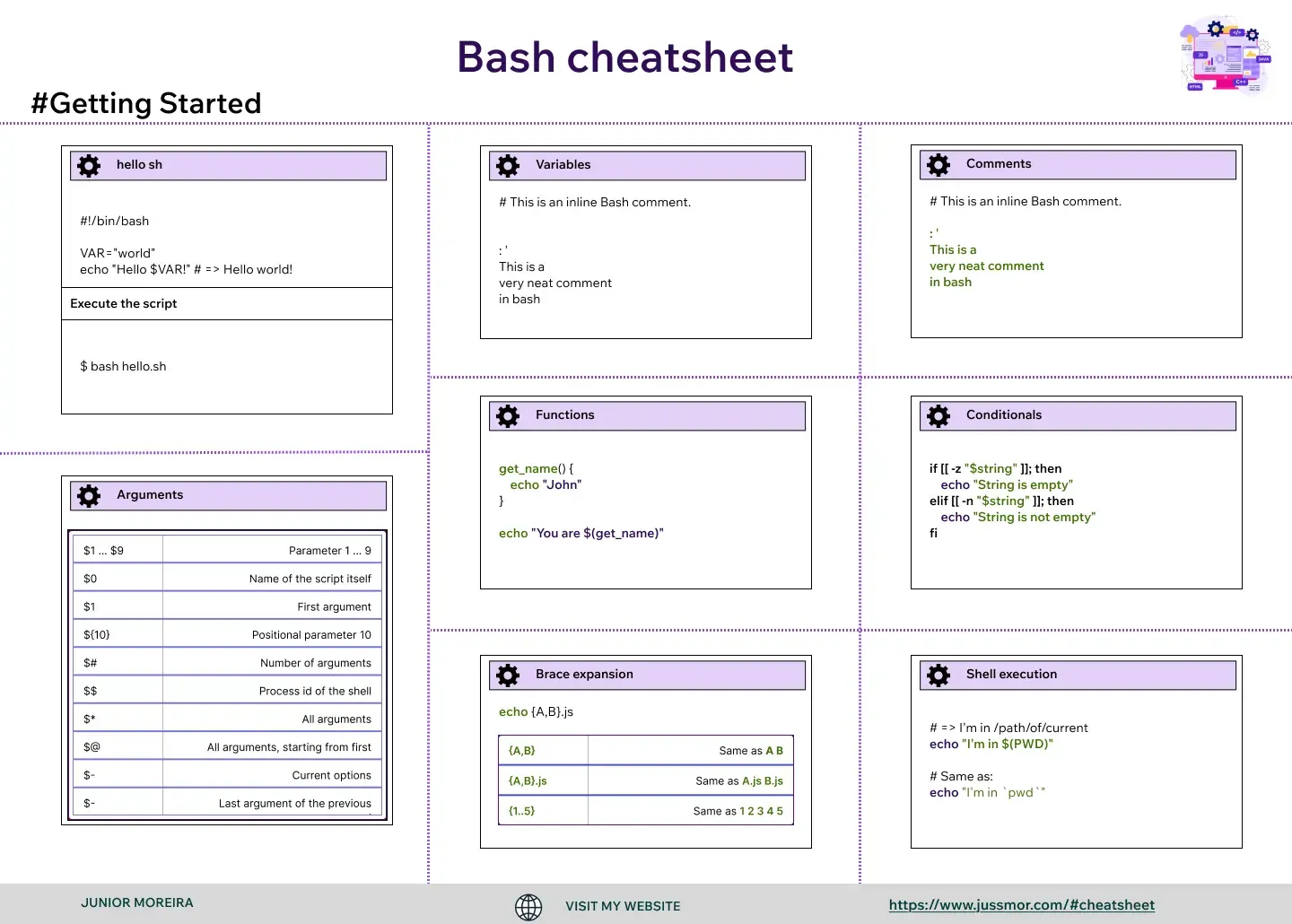Click the gear icon beside hello sh
This screenshot has width=1292, height=924.
[x=89, y=166]
